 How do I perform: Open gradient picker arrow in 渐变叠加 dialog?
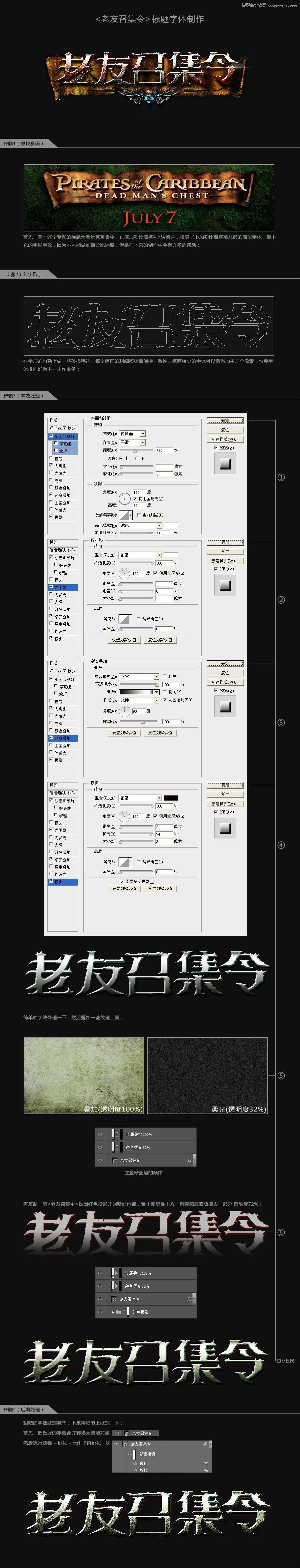156,692
